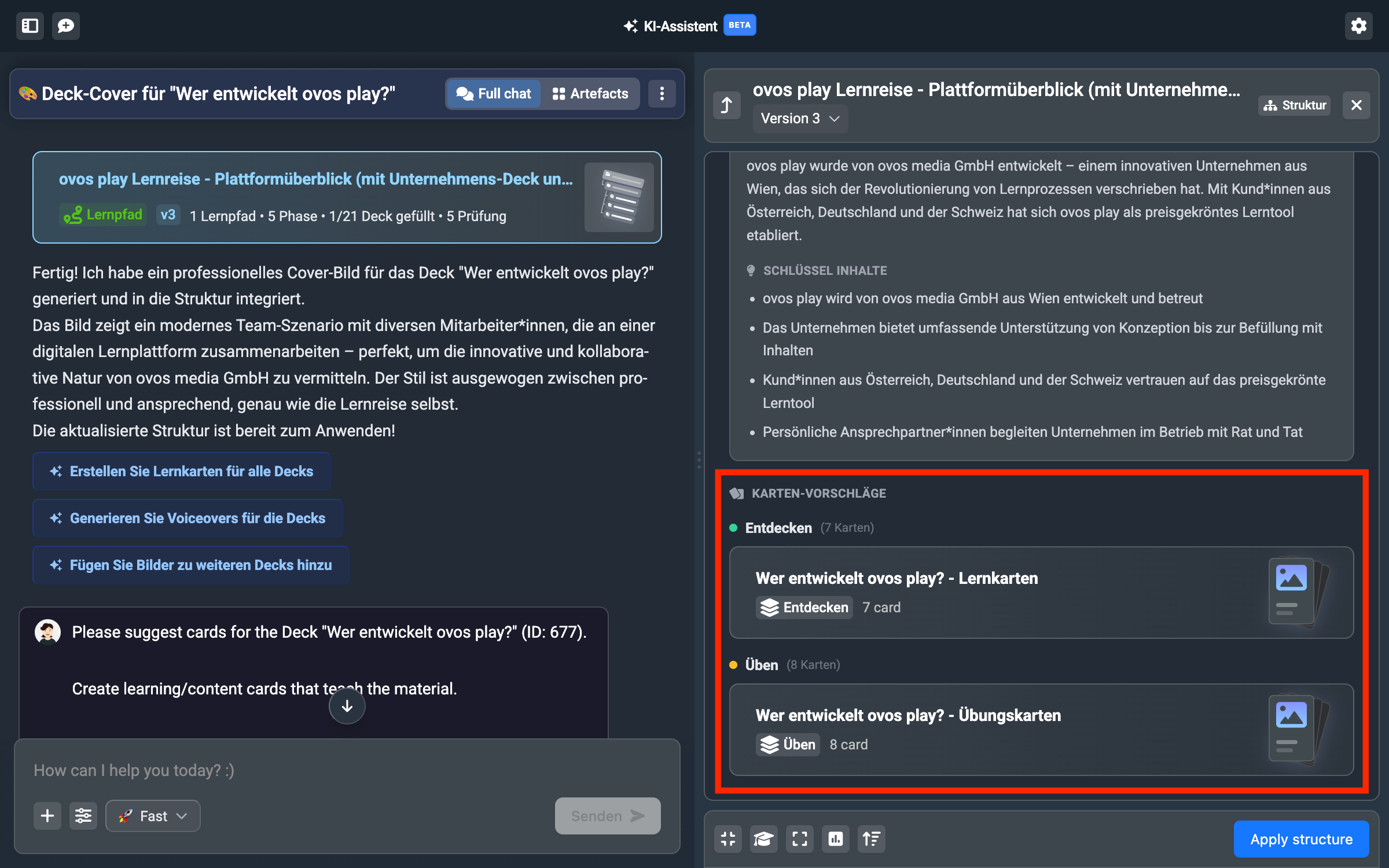The image size is (1389, 868).
Task: Click the chat message input field
Action: coord(346,771)
